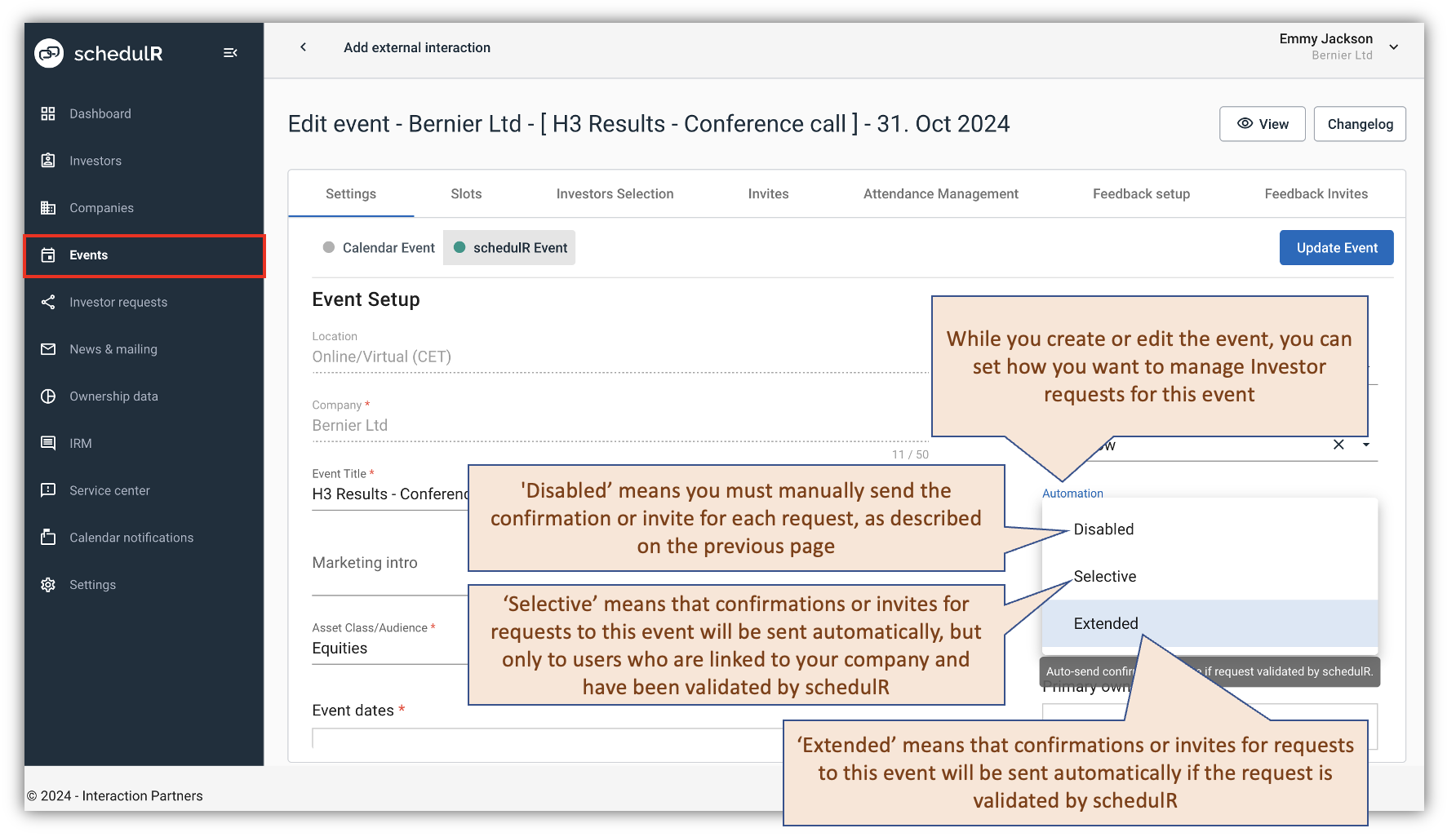Select Extended in the Automation dropdown

click(1105, 623)
